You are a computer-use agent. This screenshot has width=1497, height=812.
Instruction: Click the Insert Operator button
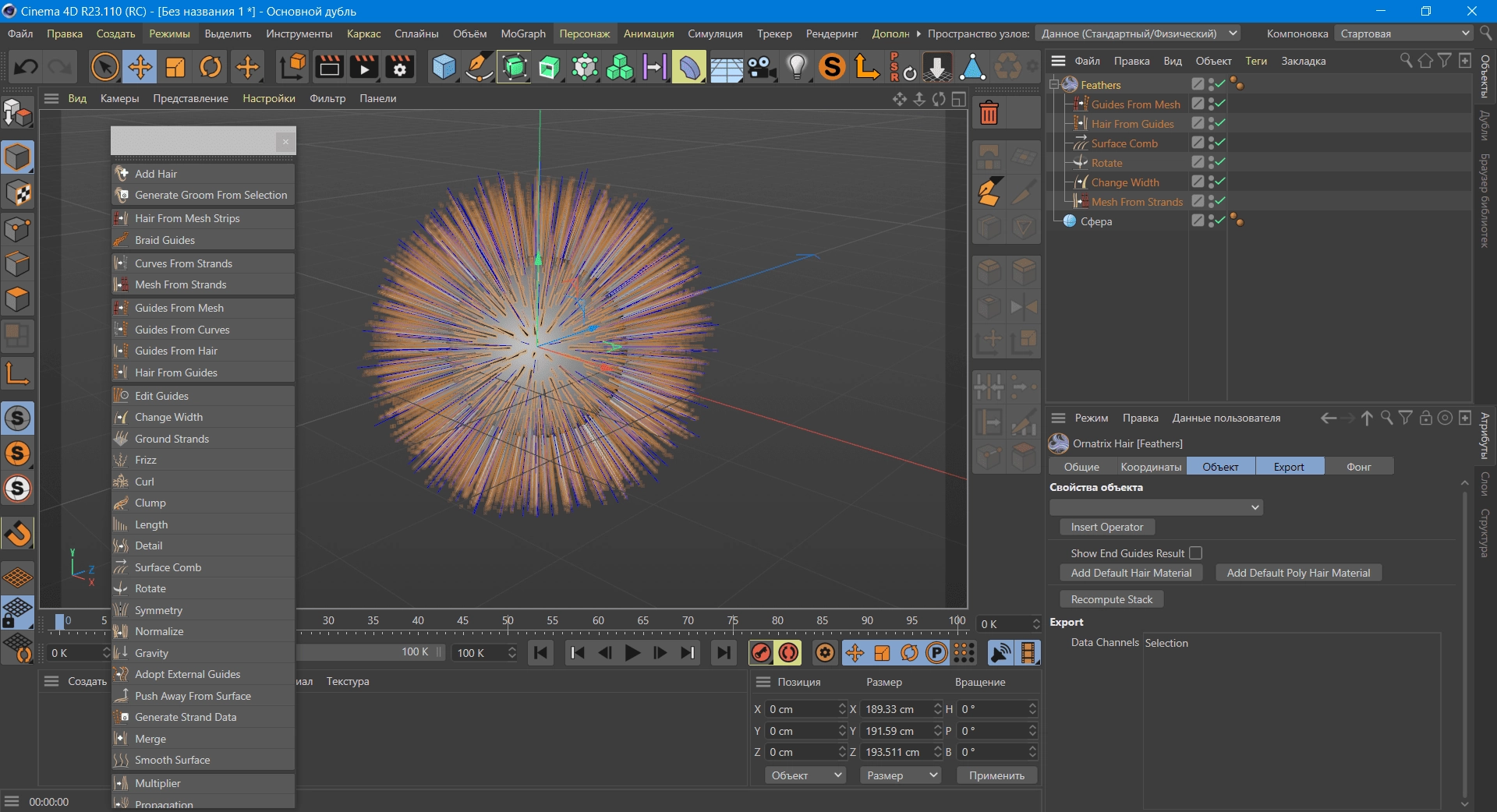point(1107,527)
